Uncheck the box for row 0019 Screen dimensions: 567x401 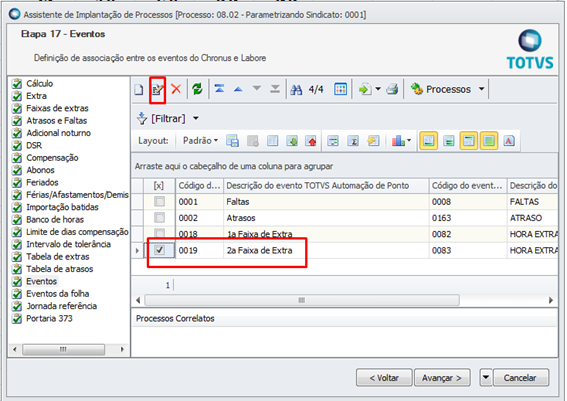tap(159, 250)
